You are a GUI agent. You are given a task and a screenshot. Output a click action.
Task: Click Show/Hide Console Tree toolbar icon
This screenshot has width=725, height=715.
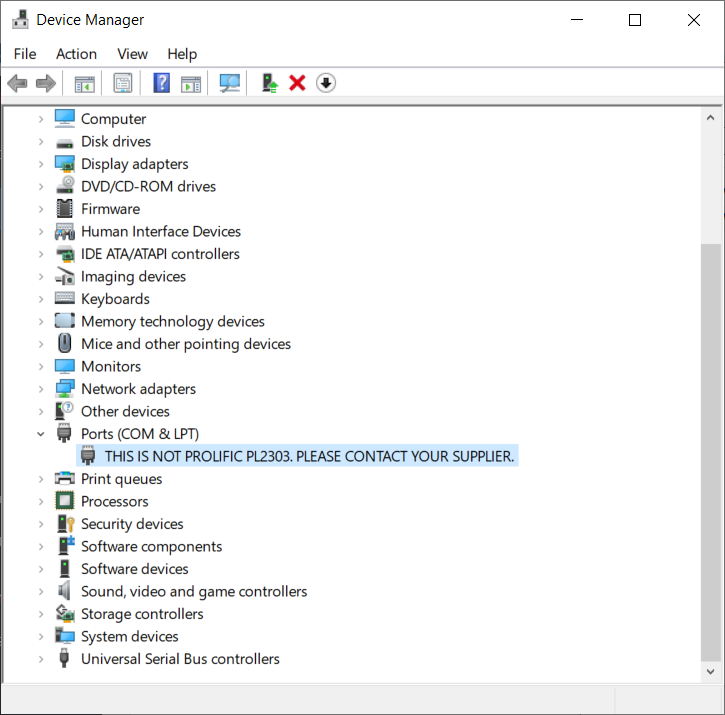pos(85,83)
